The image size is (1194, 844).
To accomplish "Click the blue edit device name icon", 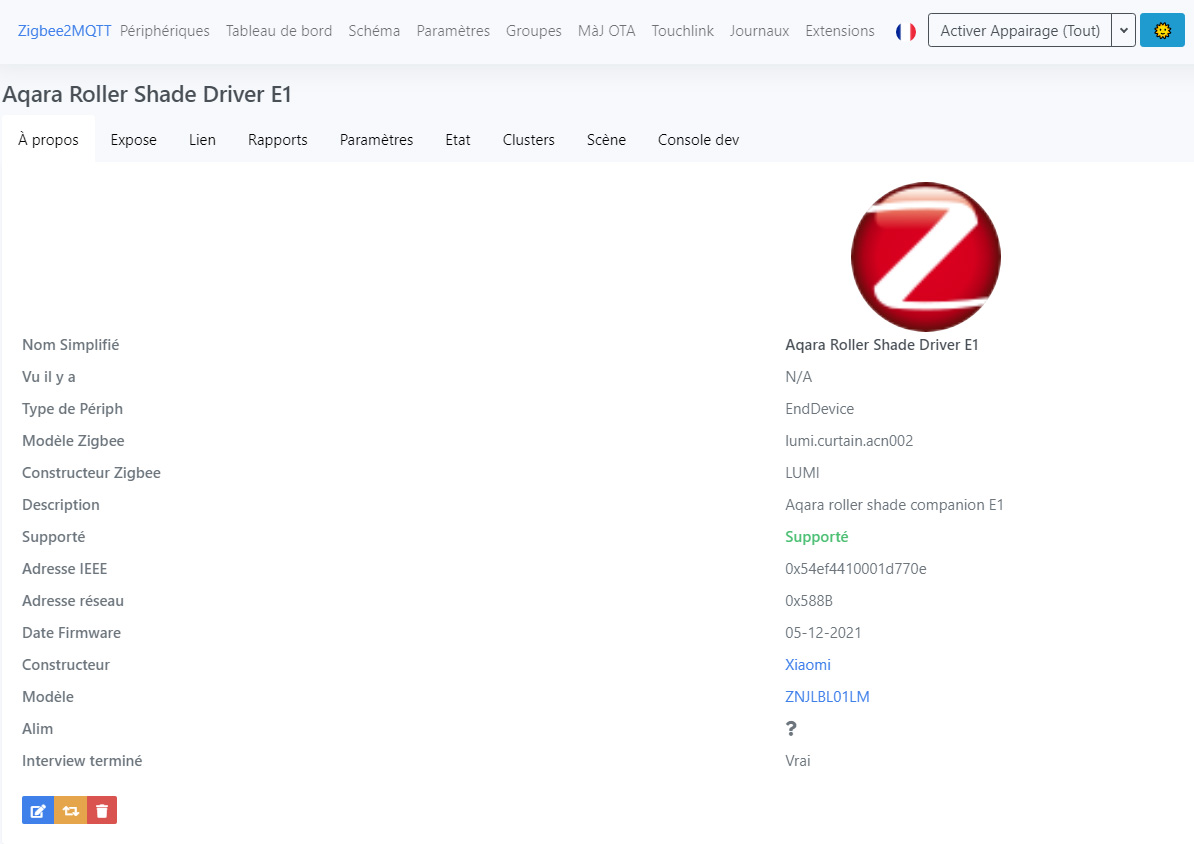I will point(38,810).
